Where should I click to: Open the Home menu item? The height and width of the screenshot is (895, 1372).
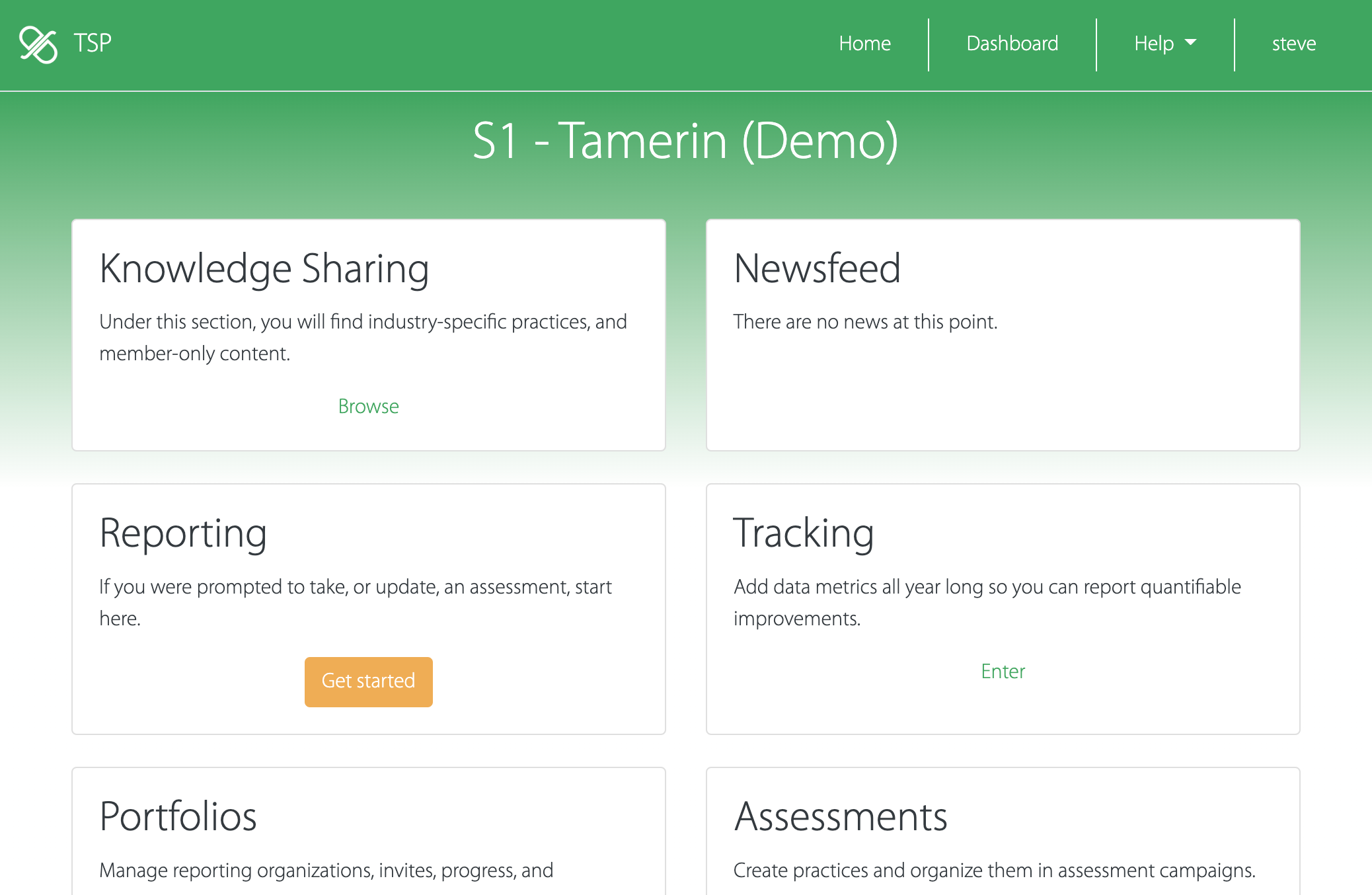pos(864,44)
